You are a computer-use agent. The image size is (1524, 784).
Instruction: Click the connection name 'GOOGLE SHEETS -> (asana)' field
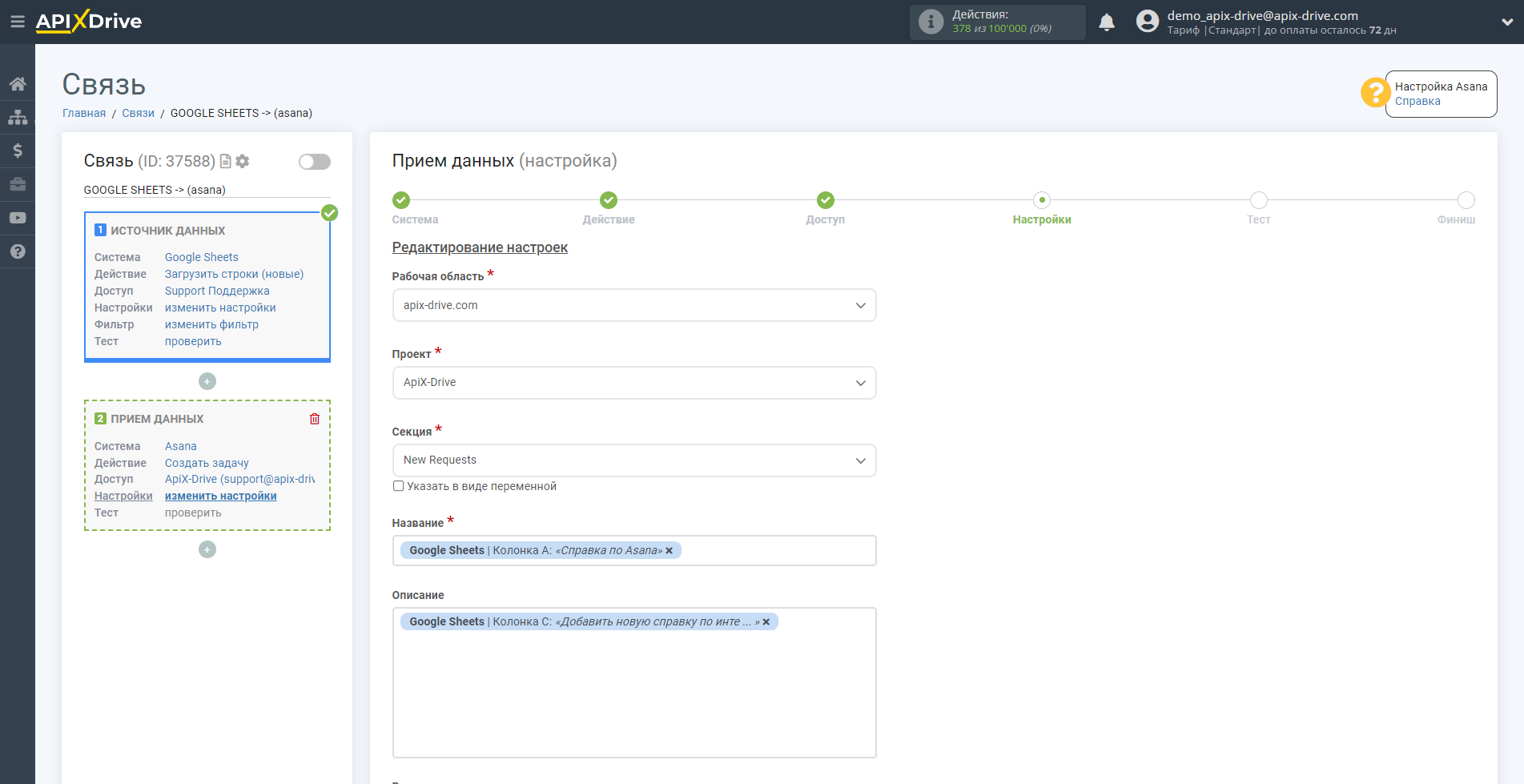pyautogui.click(x=207, y=190)
